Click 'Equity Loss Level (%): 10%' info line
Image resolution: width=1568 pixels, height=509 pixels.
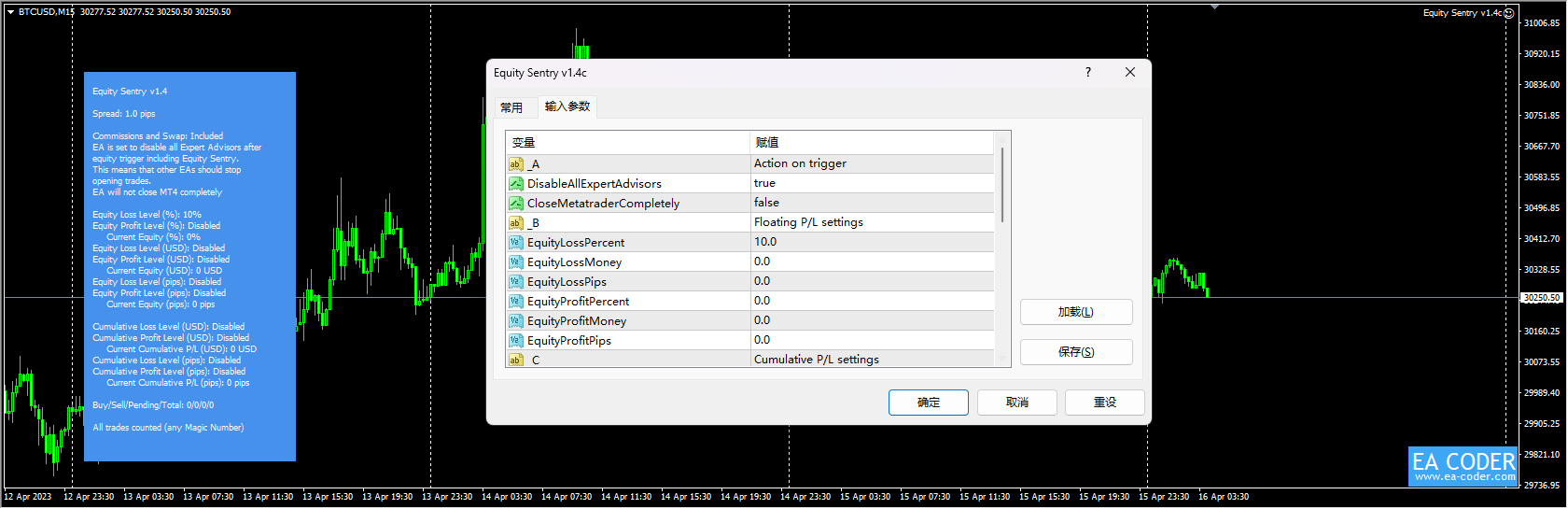[147, 215]
